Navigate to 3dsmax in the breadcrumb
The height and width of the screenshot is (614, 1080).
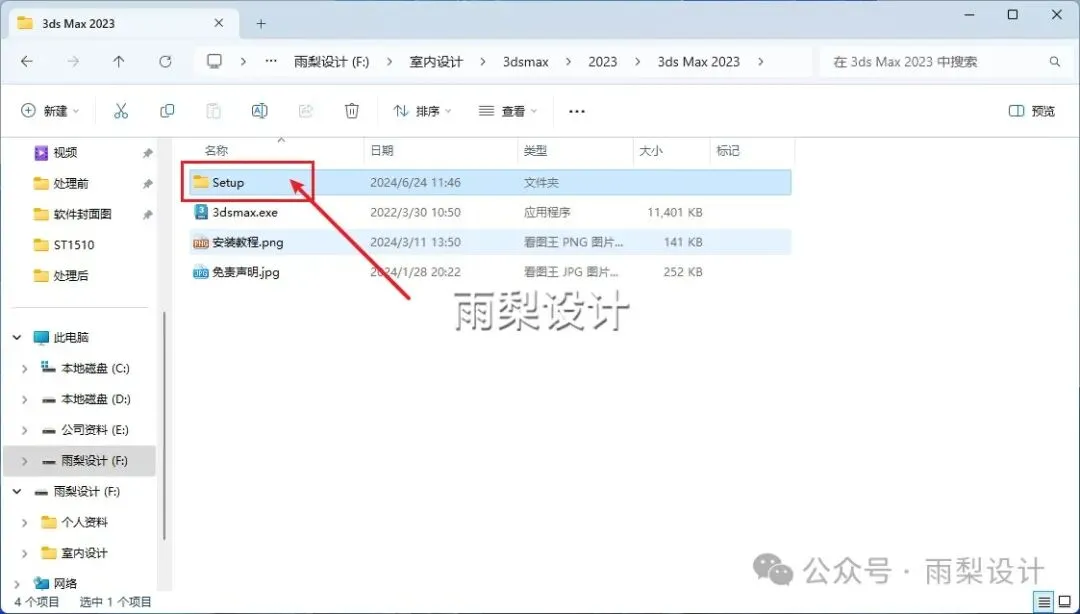click(x=526, y=61)
